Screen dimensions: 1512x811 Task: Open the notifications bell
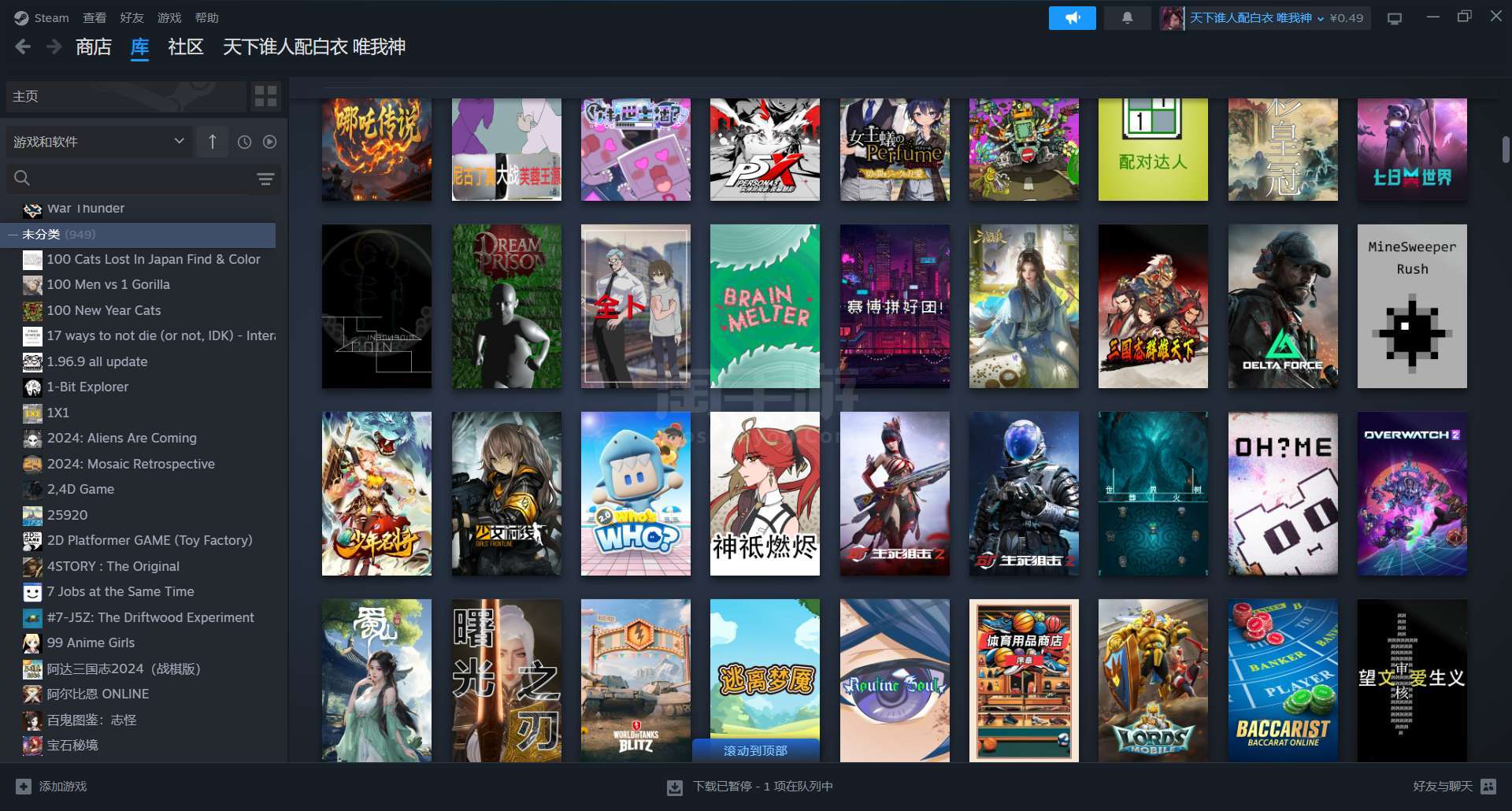pos(1127,17)
